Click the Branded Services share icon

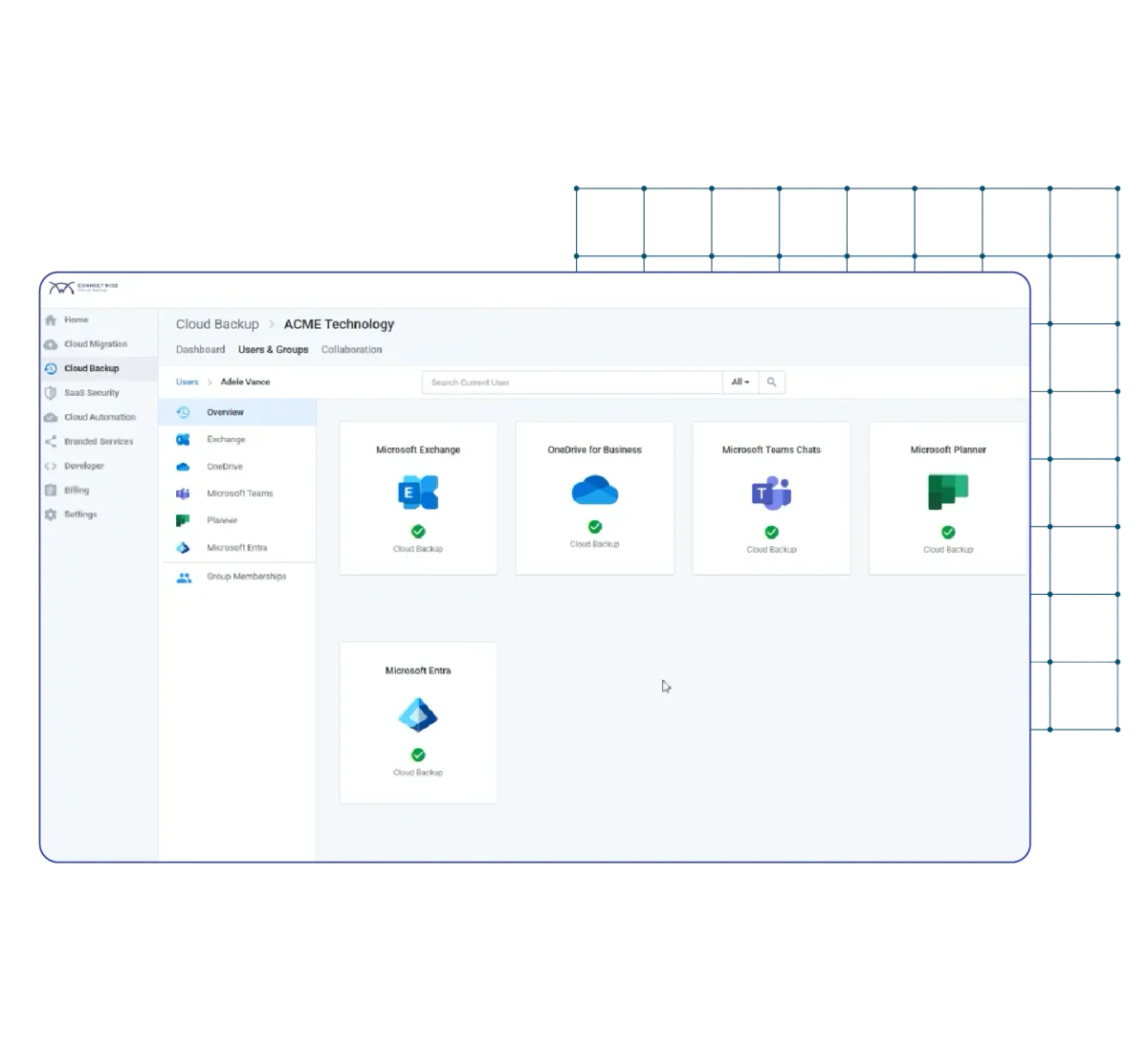coord(51,442)
